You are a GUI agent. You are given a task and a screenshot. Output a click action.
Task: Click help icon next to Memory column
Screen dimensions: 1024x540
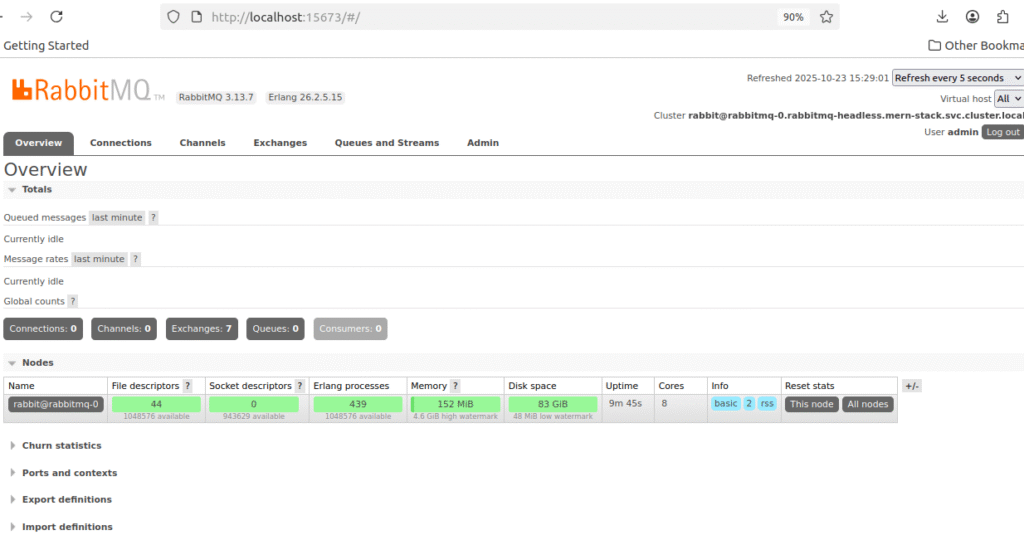pyautogui.click(x=455, y=386)
